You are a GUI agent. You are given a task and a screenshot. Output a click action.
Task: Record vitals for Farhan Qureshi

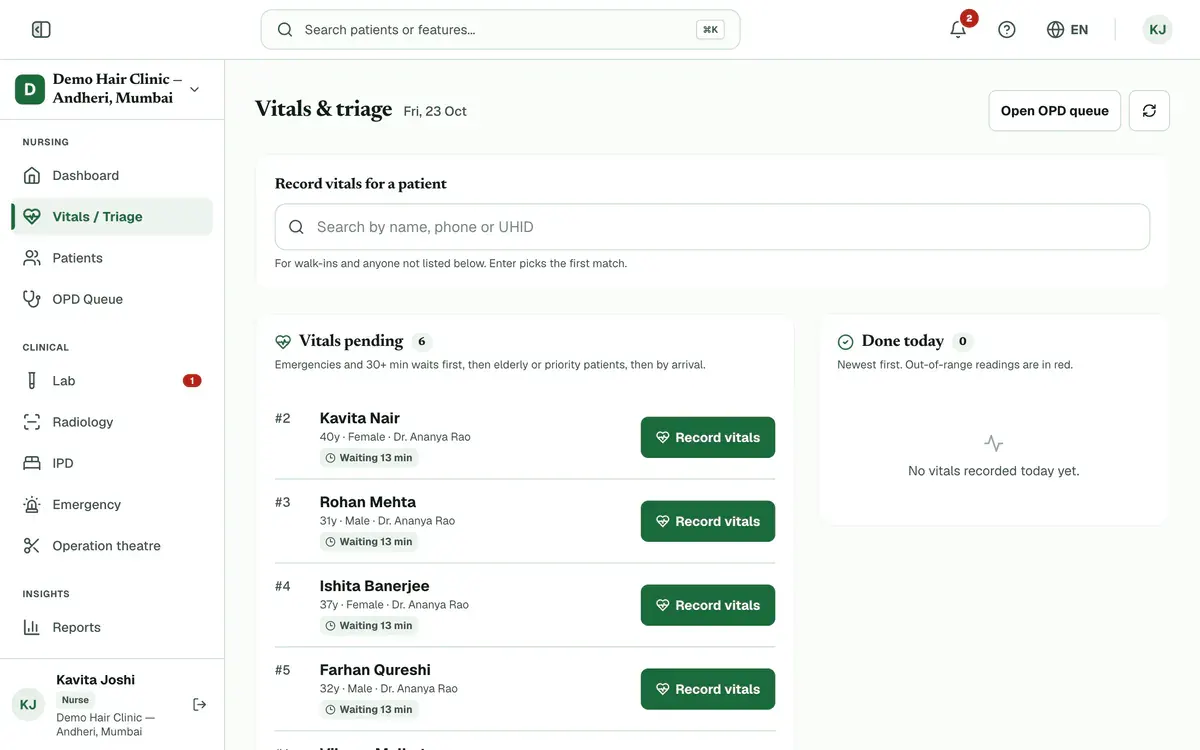click(x=708, y=690)
